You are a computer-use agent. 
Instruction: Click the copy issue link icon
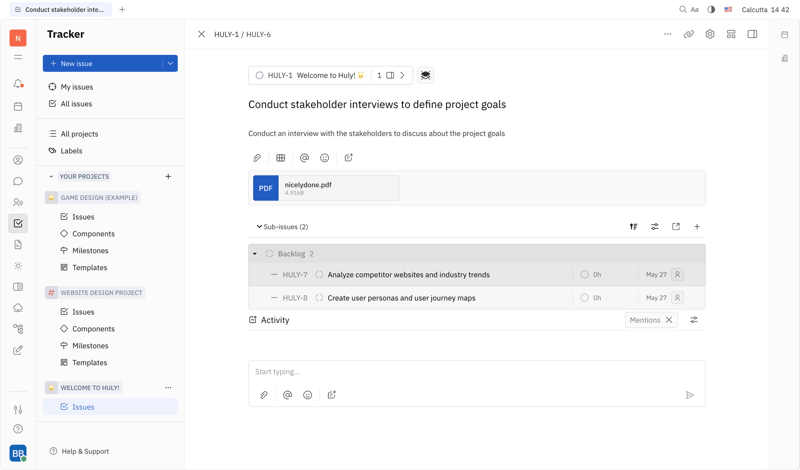(x=688, y=34)
